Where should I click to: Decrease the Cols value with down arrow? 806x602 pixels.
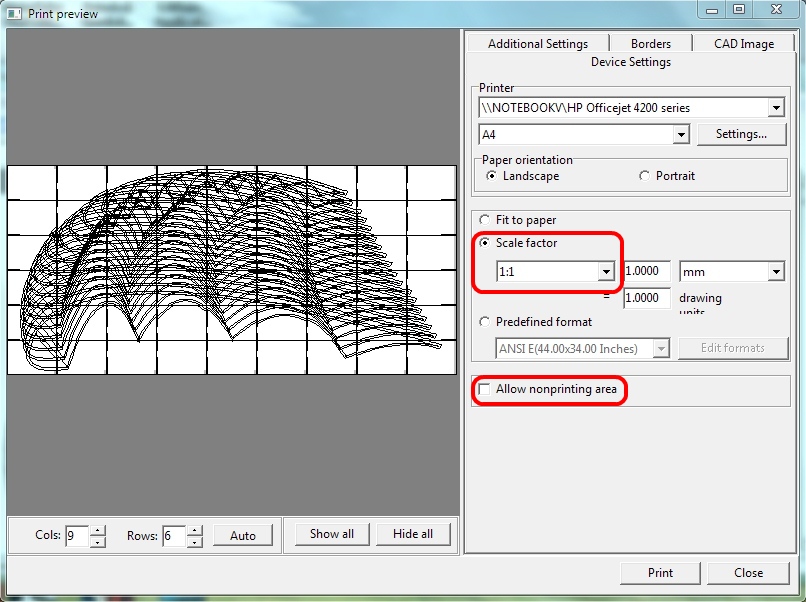tap(97, 541)
